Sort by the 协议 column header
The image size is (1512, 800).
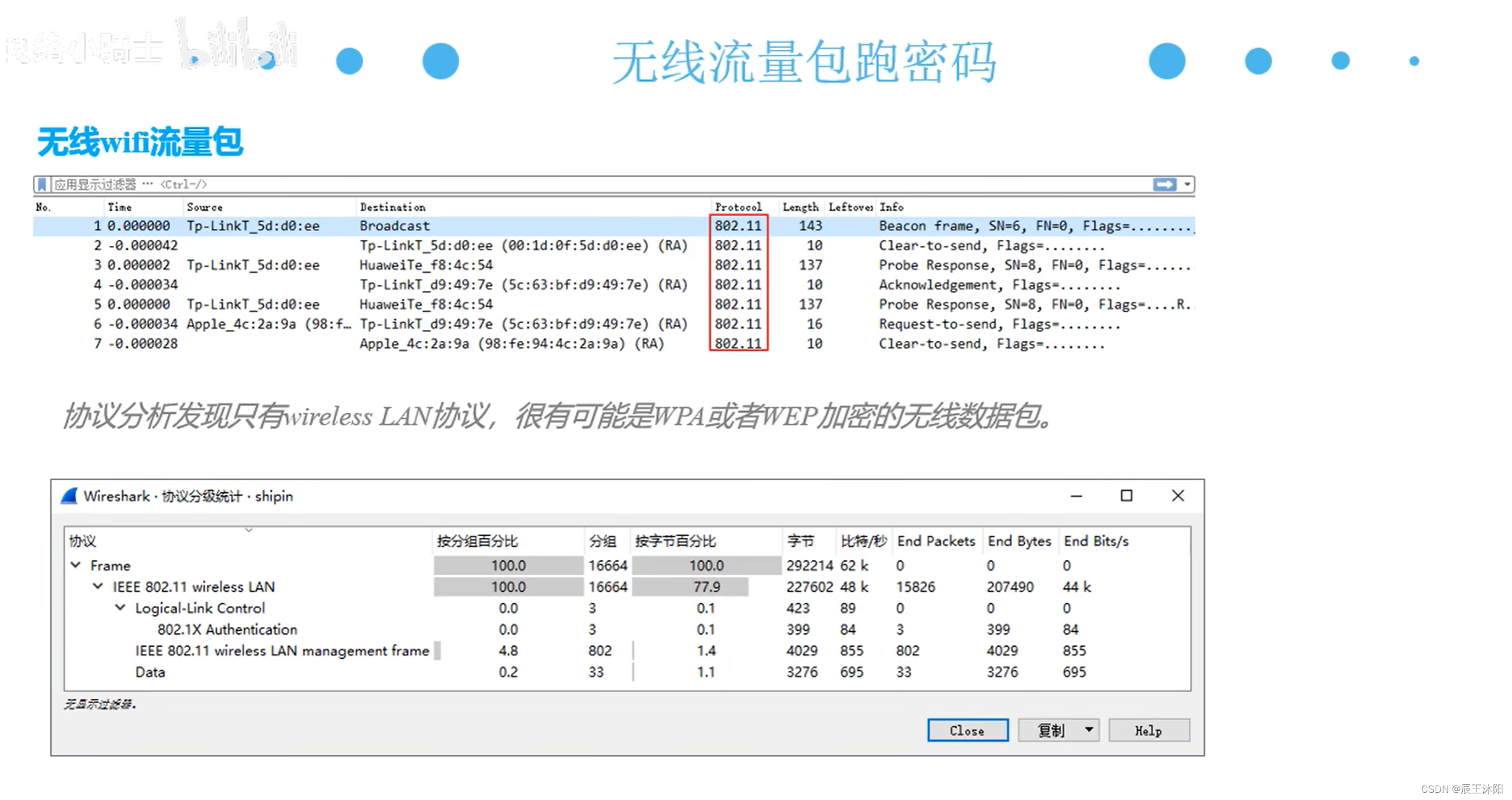[249, 542]
